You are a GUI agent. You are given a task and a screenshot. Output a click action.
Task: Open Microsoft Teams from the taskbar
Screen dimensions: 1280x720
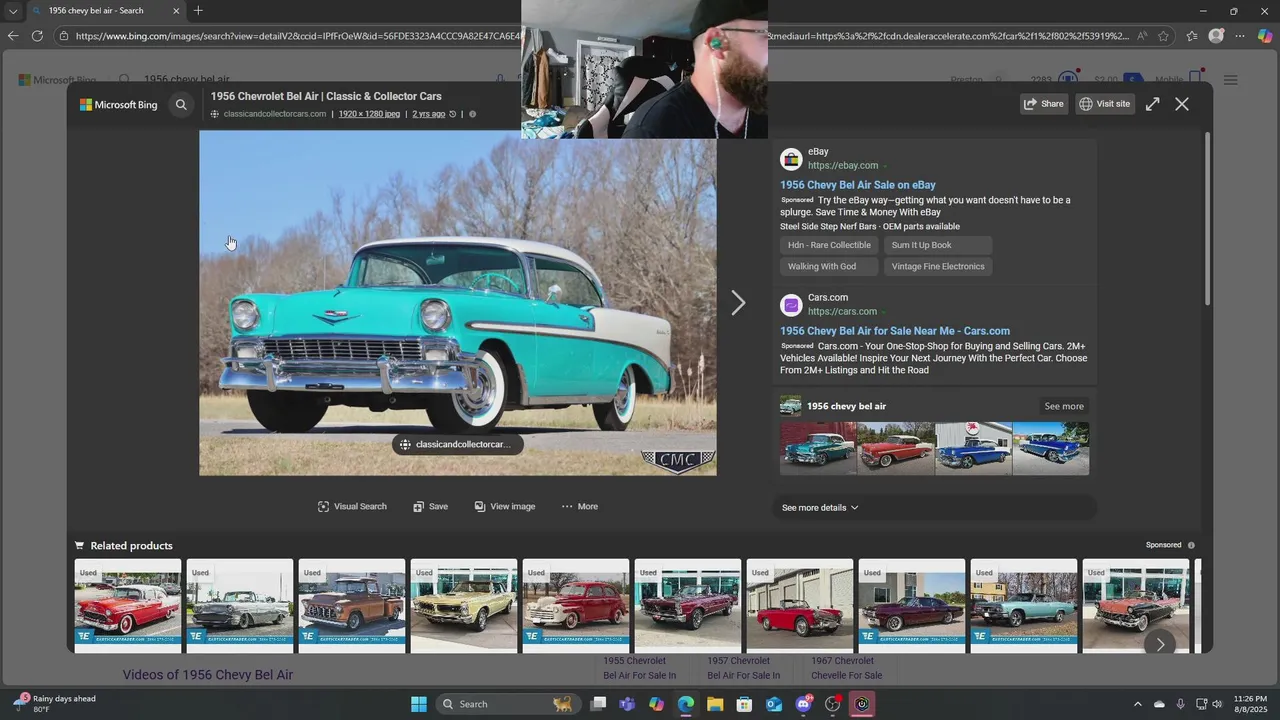(627, 704)
